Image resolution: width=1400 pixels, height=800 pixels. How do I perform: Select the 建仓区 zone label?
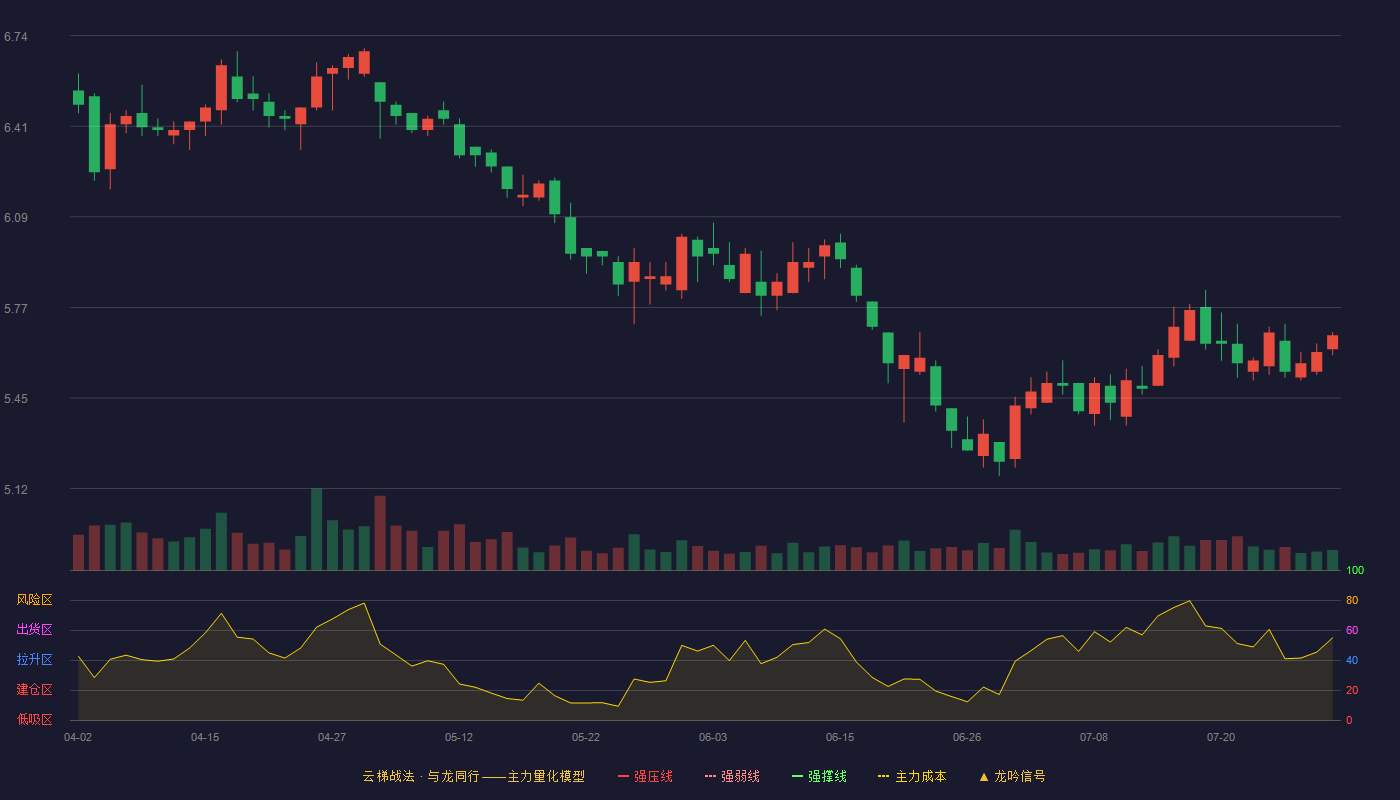click(34, 690)
